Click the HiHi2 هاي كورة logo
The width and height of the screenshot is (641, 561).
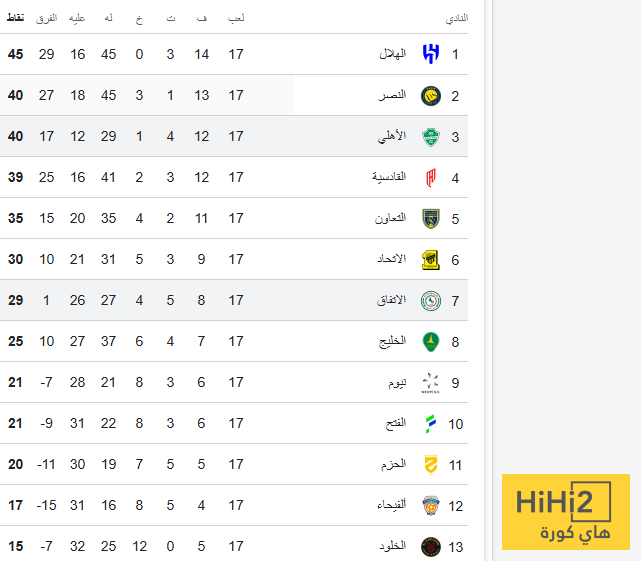point(566,511)
